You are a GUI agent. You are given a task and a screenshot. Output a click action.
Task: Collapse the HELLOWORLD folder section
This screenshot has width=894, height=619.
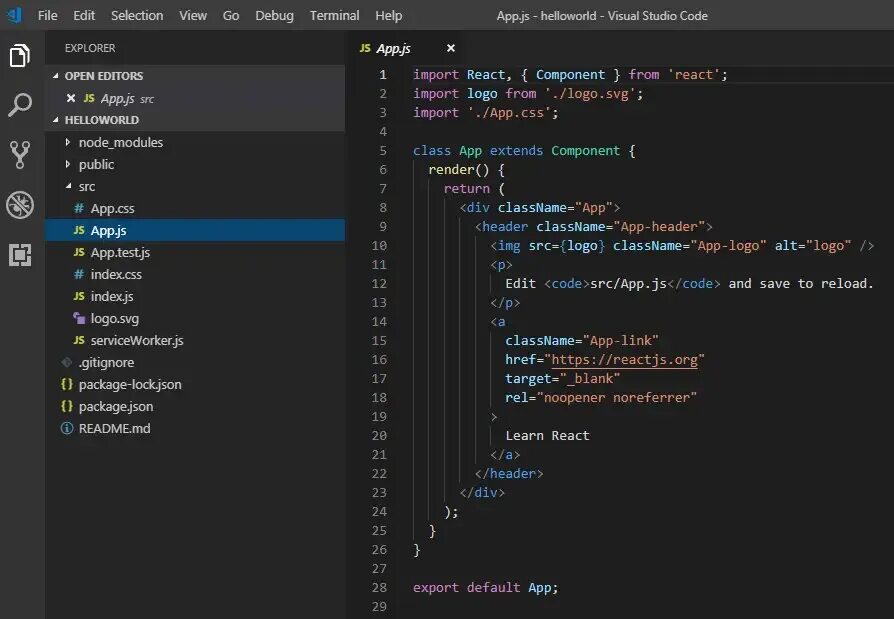point(55,120)
